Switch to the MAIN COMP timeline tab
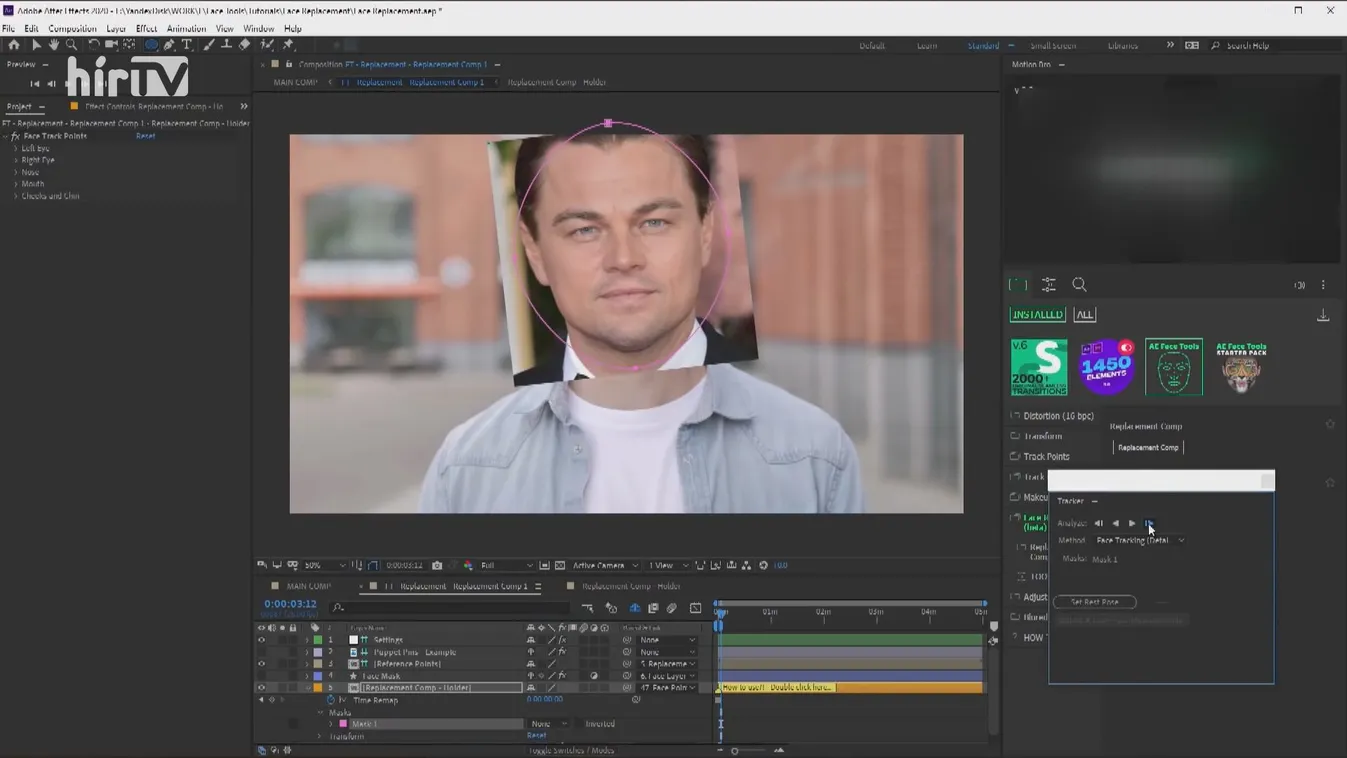The image size is (1347, 758). point(308,586)
